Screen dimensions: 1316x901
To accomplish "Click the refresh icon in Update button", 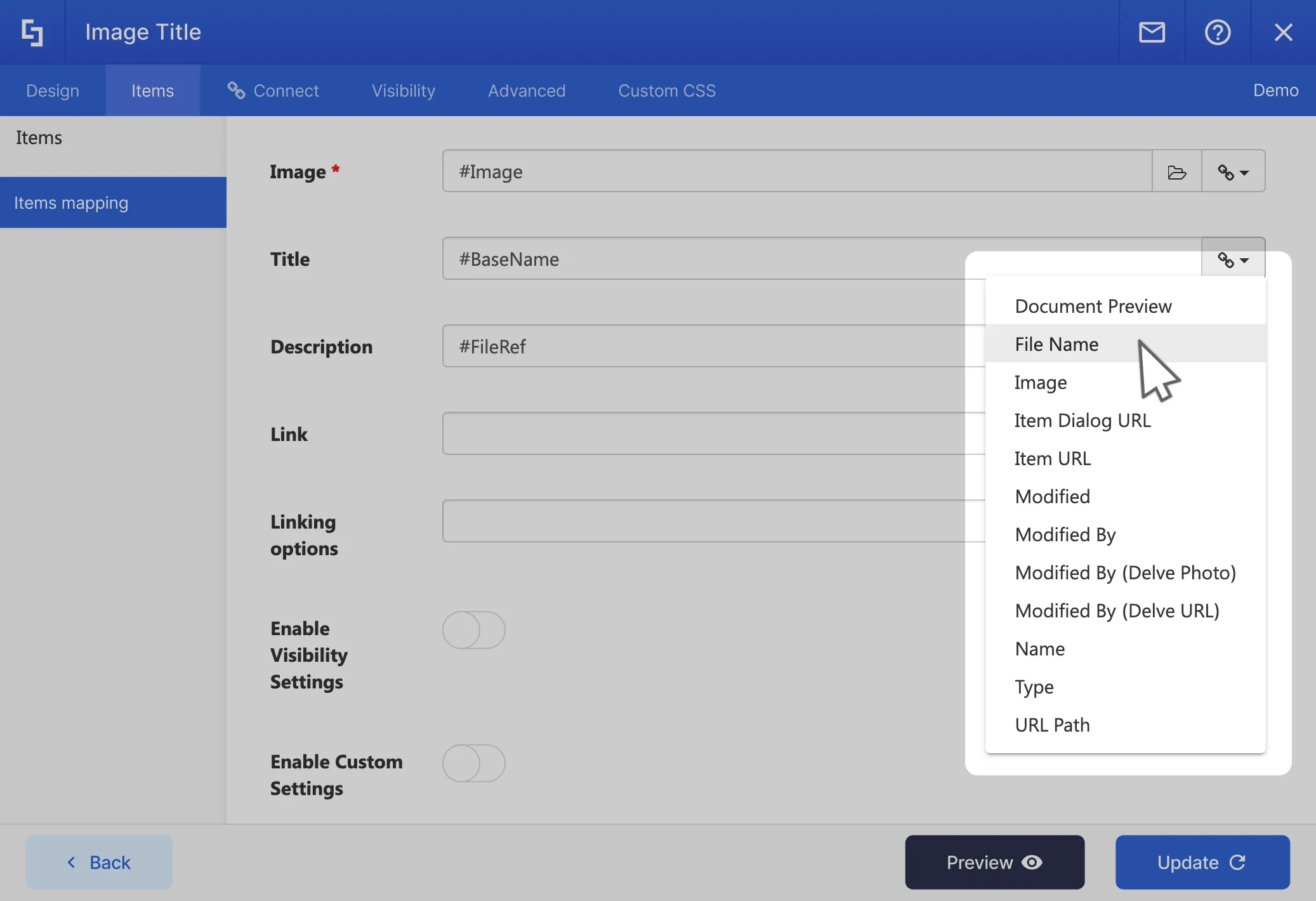I will [x=1237, y=862].
